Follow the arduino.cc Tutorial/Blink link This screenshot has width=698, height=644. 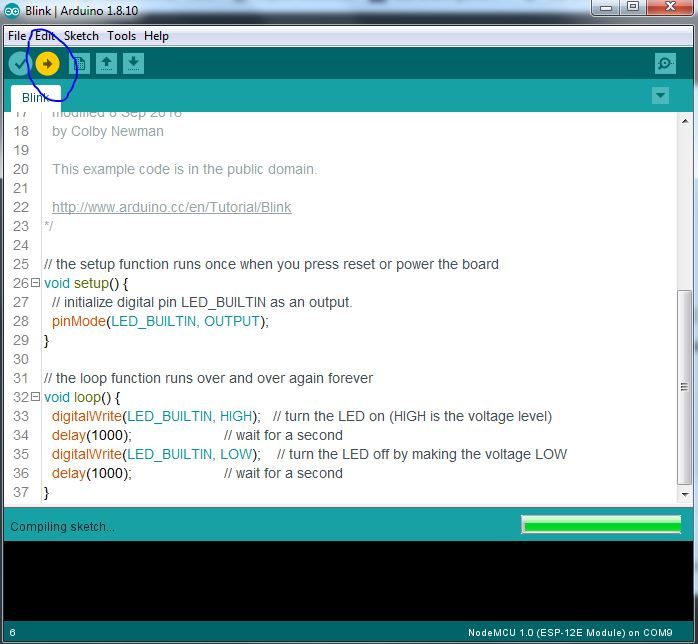click(172, 207)
